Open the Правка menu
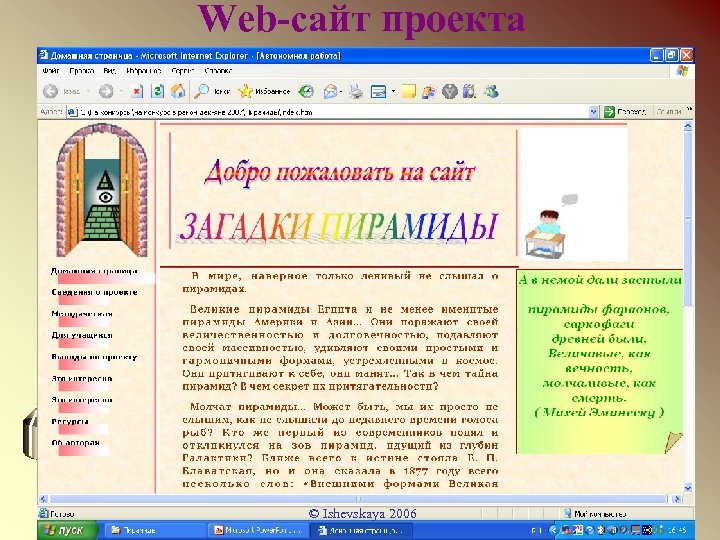 (x=82, y=71)
